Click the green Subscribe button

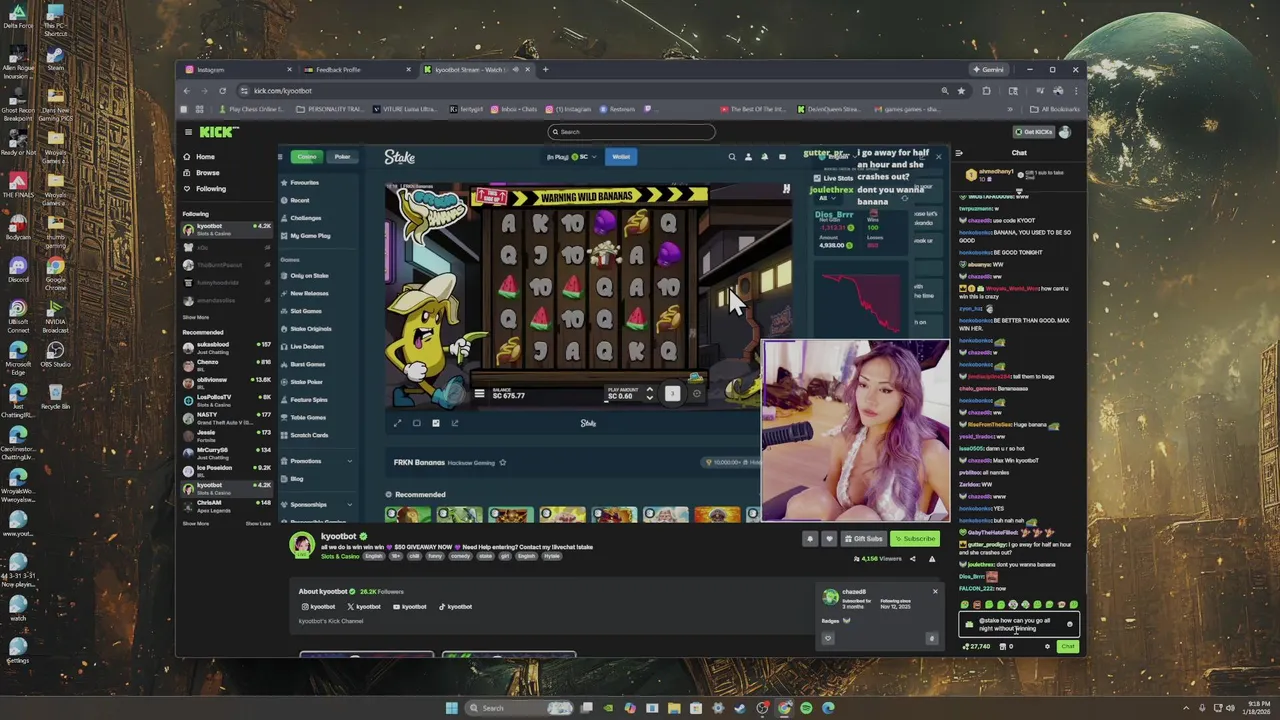point(915,539)
